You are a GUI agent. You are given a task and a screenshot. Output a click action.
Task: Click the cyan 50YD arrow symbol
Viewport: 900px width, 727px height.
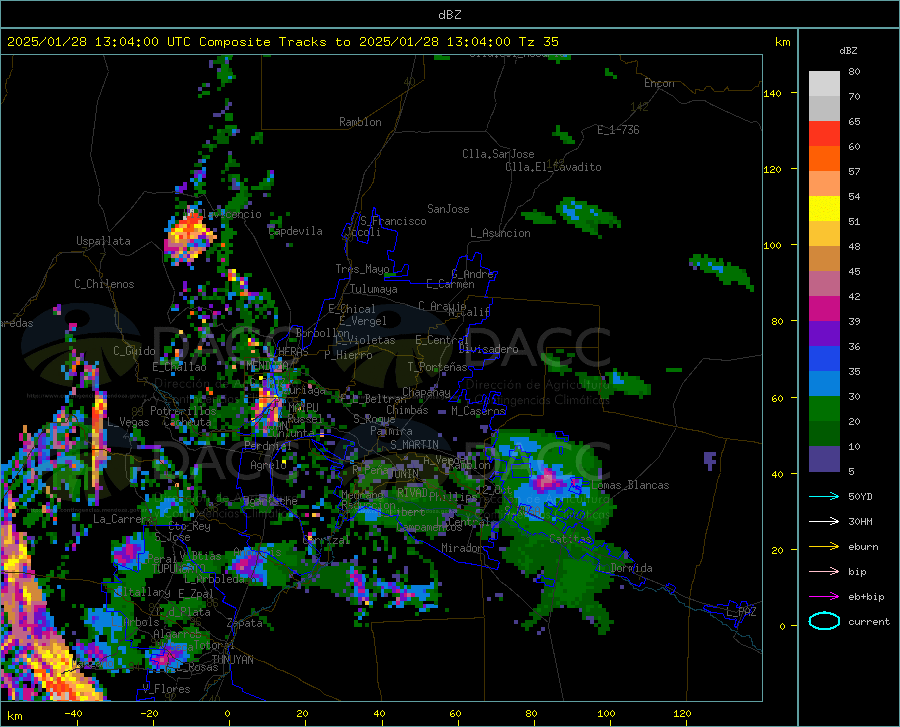pyautogui.click(x=824, y=496)
